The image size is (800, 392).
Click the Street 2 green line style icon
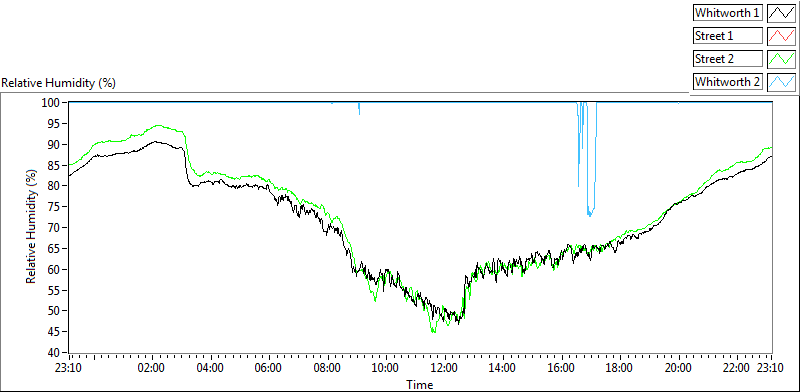click(781, 59)
